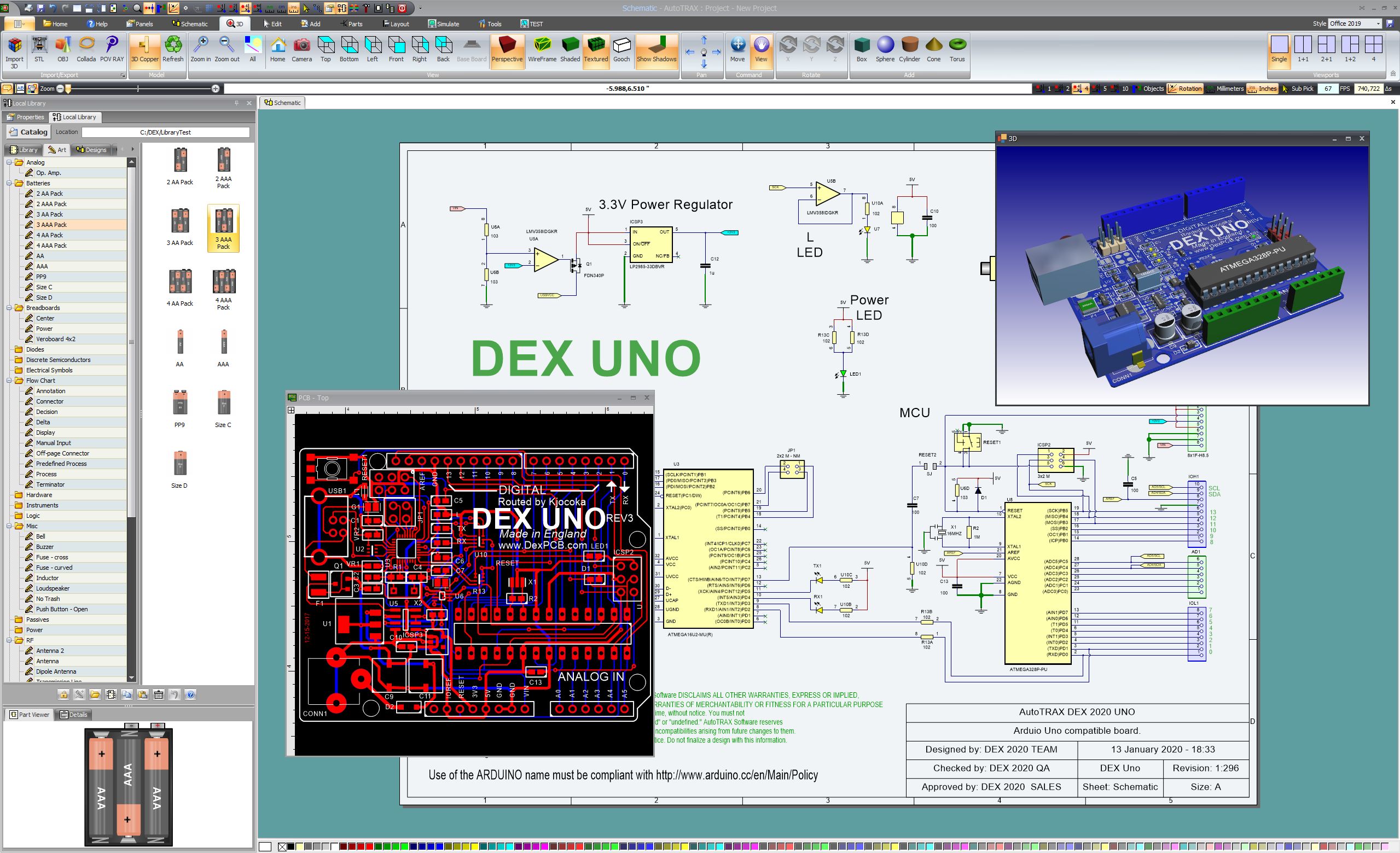Click the Gooch shading button
Image resolution: width=1400 pixels, height=853 pixels.
(x=621, y=49)
